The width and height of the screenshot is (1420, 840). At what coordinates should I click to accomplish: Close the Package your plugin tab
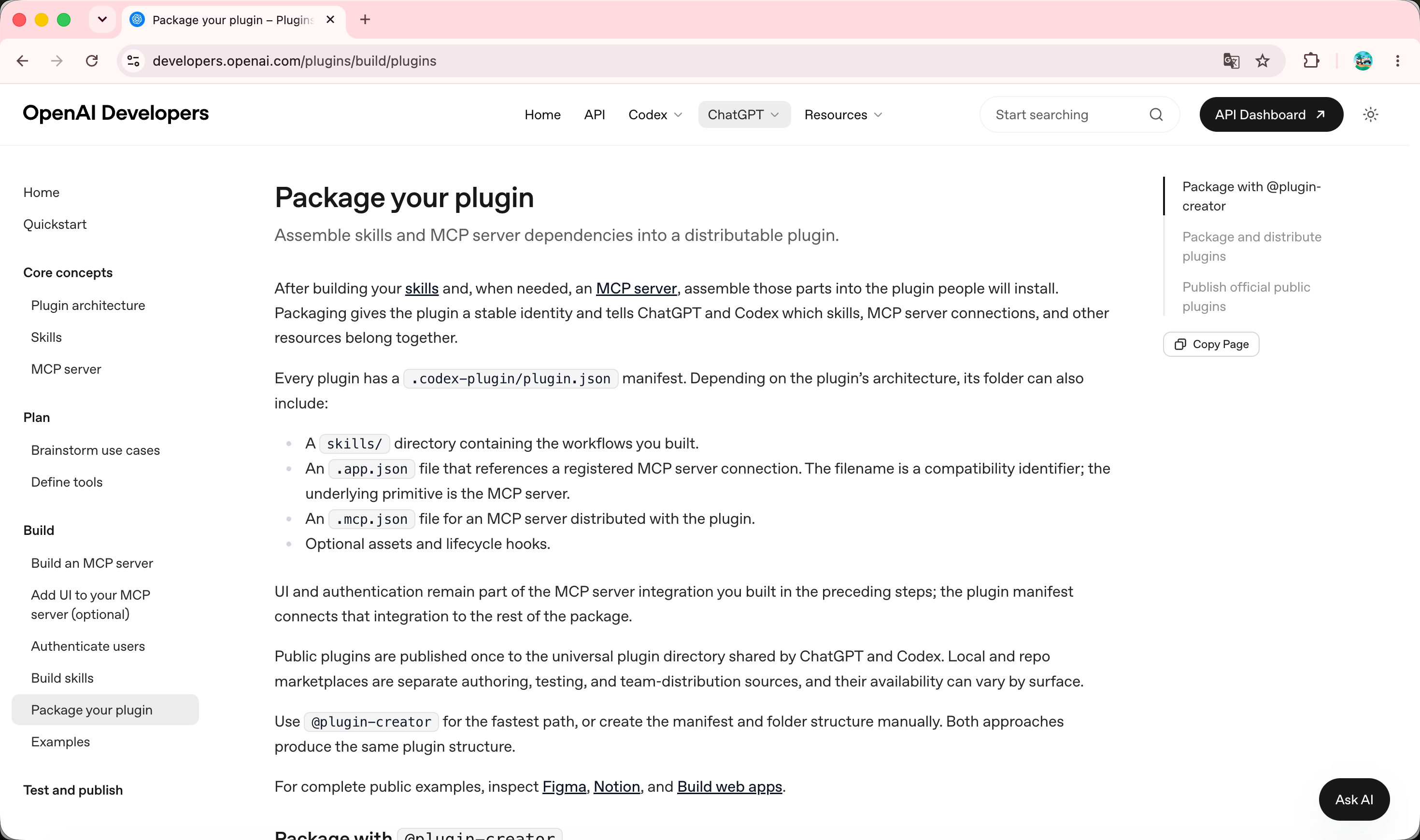coord(331,20)
